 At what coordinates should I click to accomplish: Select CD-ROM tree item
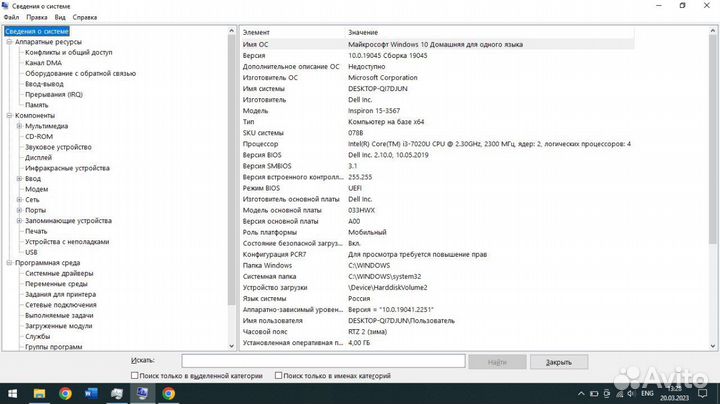click(39, 136)
